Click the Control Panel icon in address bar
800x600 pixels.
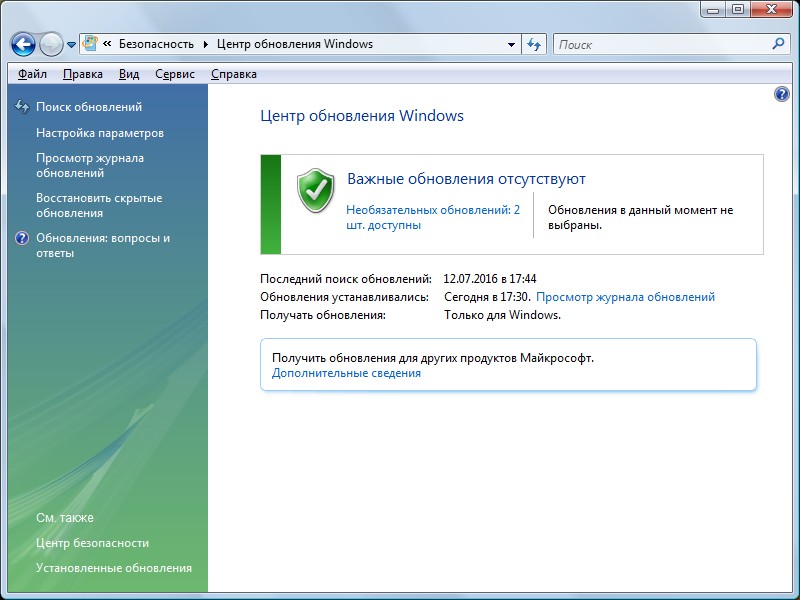point(90,44)
